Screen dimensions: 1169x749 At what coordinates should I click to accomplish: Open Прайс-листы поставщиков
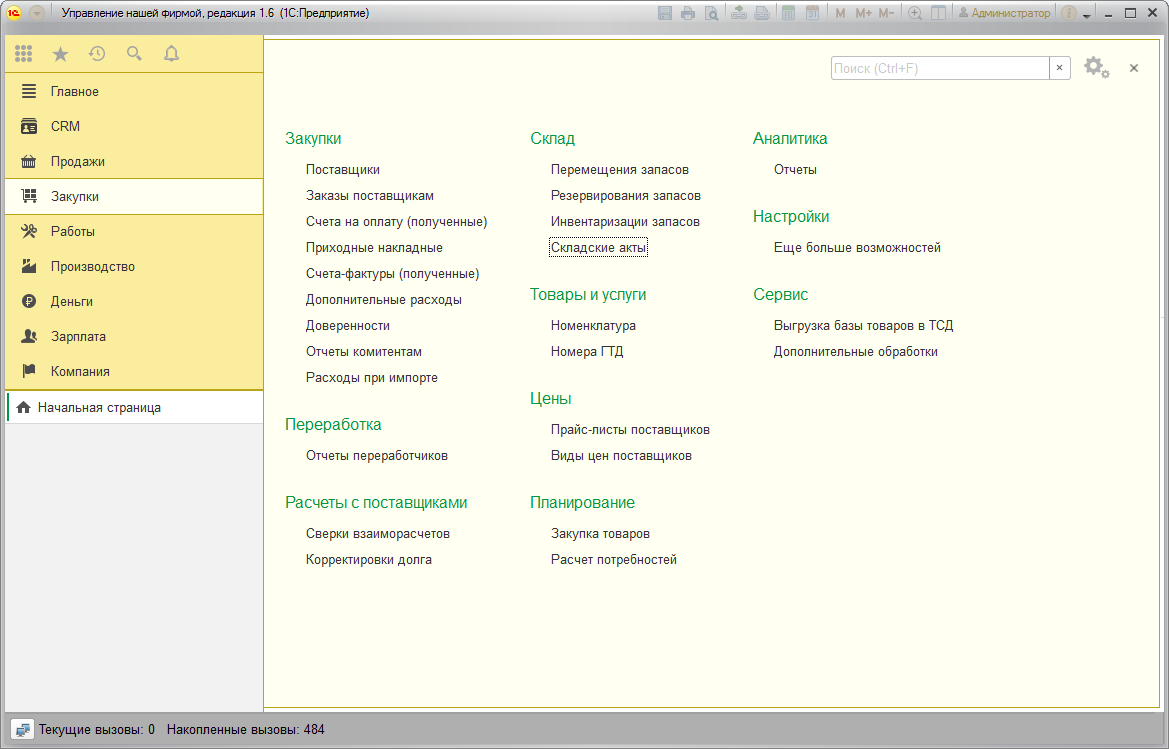[630, 429]
